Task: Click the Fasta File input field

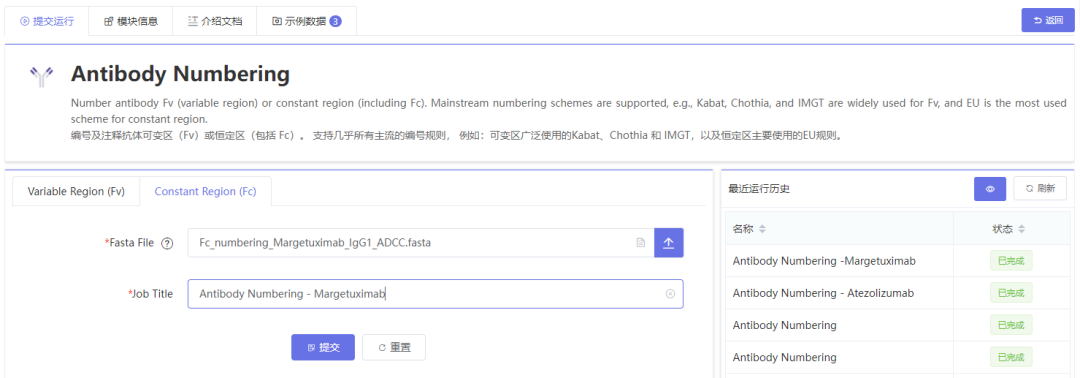Action: [x=420, y=243]
